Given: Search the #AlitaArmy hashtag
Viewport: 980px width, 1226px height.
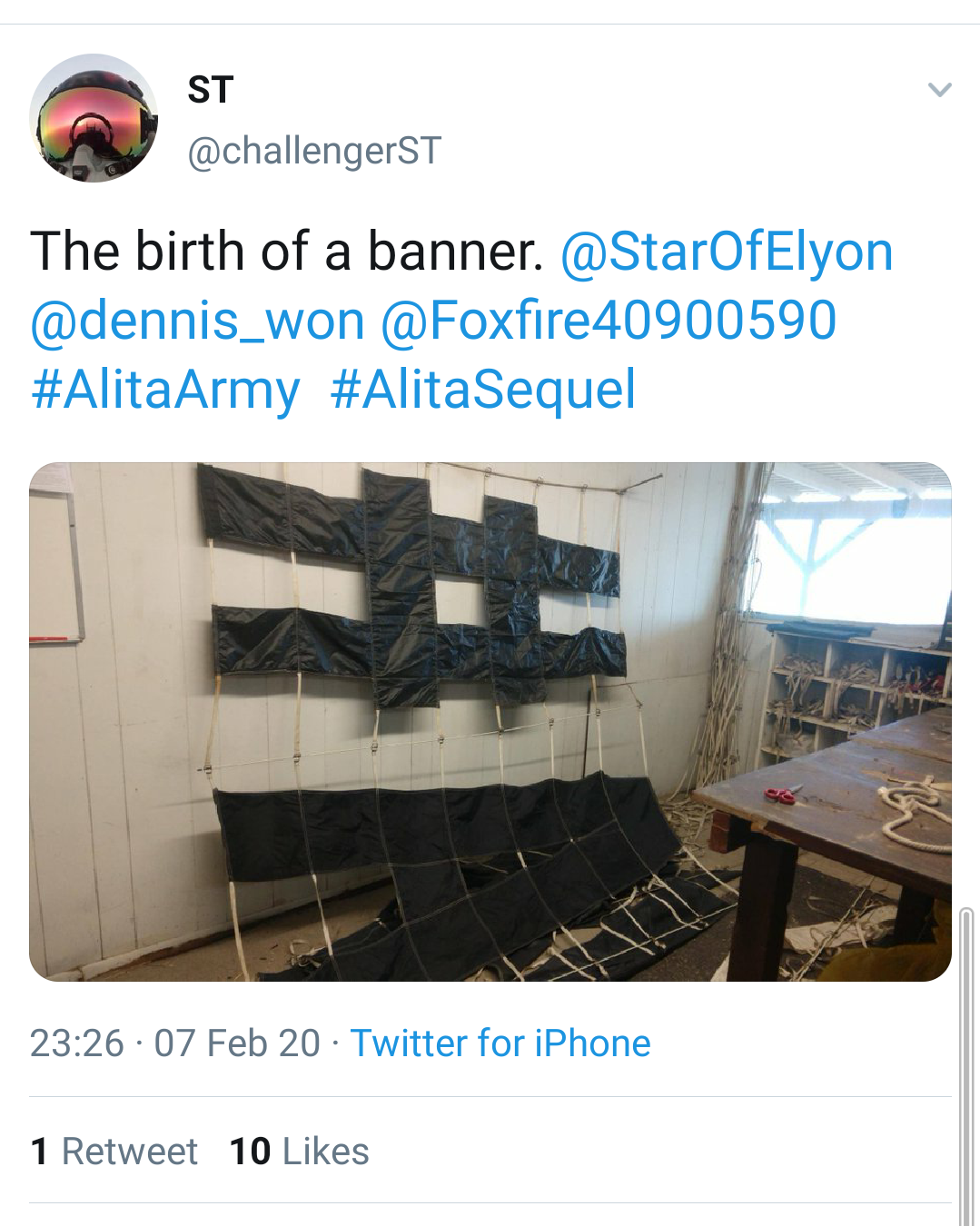Looking at the screenshot, I should [x=165, y=390].
